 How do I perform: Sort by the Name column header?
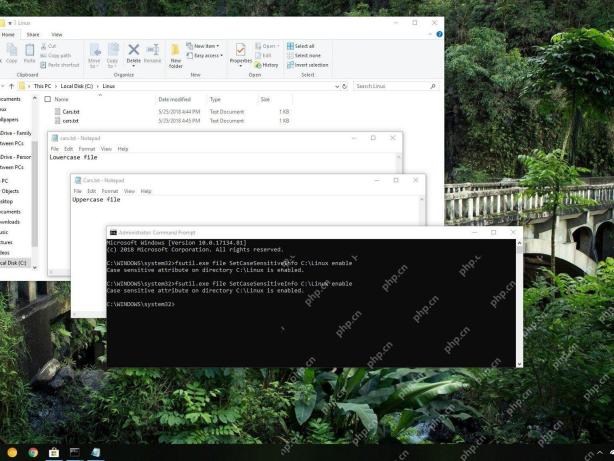(x=61, y=99)
